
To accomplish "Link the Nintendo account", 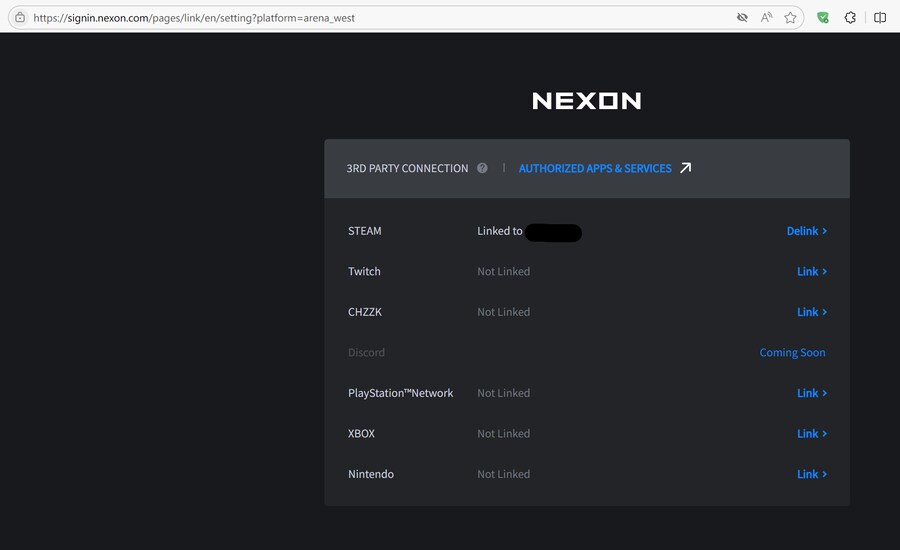I will pyautogui.click(x=812, y=474).
